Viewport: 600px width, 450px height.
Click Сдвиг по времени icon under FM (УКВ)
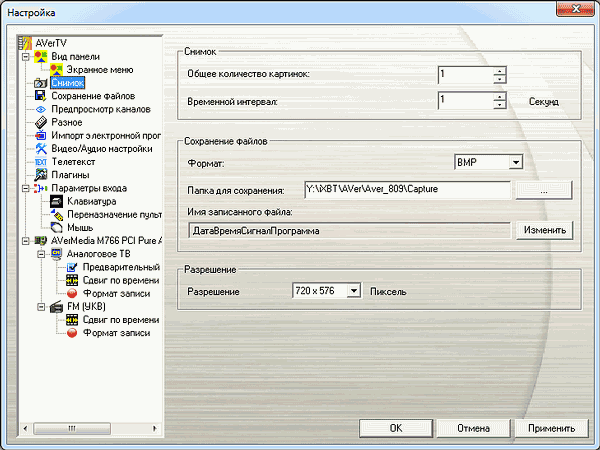coord(72,320)
